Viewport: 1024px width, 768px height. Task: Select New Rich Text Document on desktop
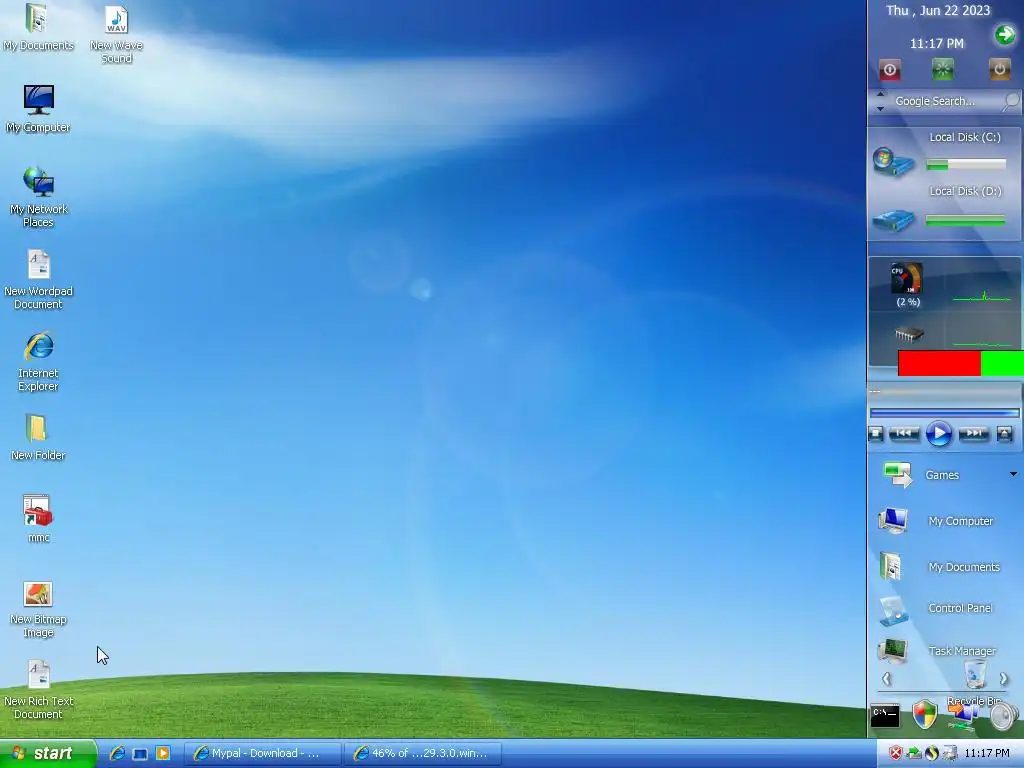click(x=38, y=690)
